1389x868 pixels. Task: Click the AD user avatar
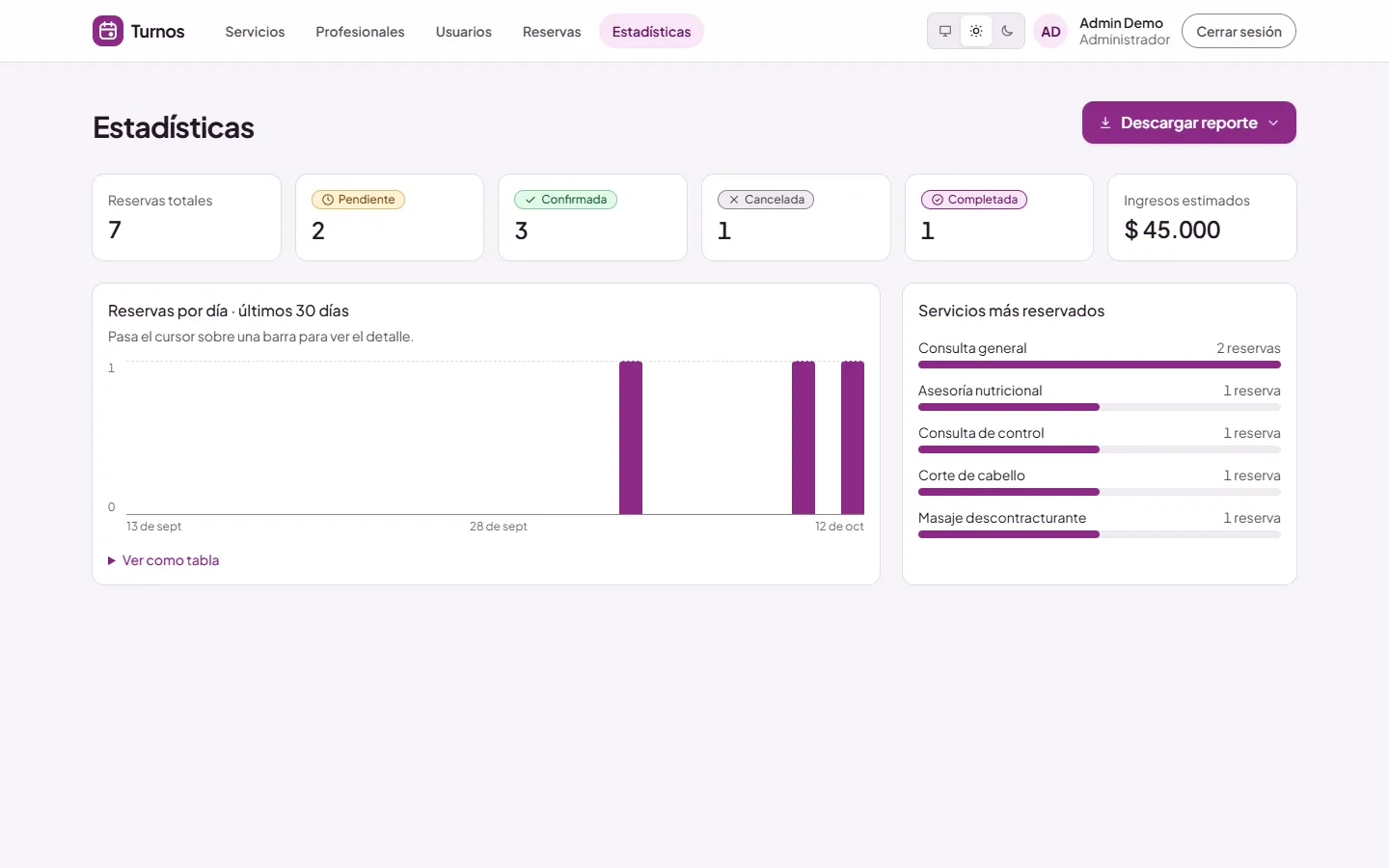[1050, 31]
